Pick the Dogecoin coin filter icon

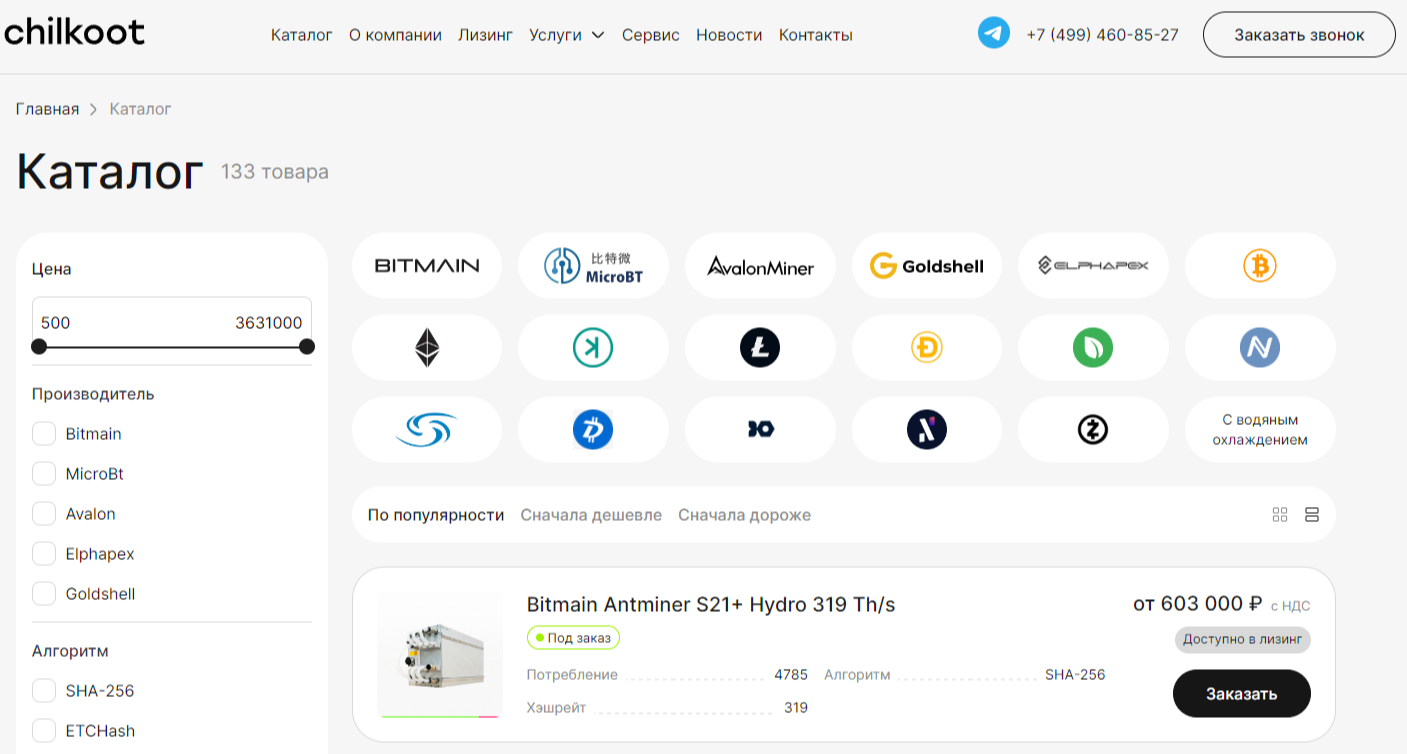[x=927, y=348]
